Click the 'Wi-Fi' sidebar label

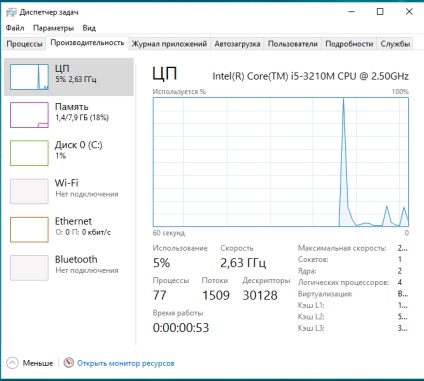tap(67, 183)
